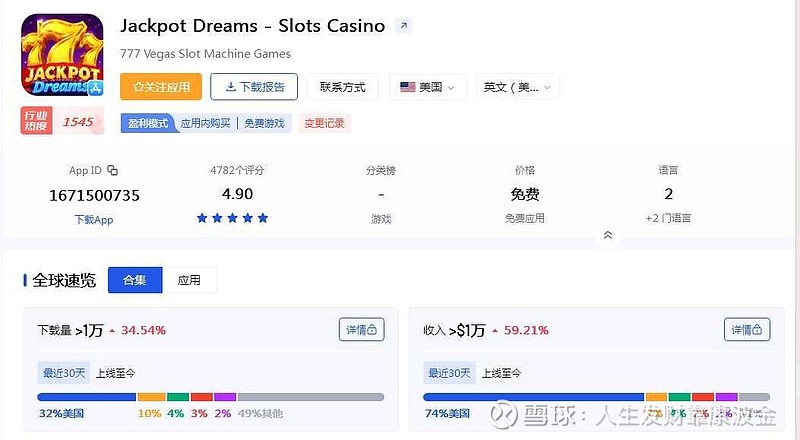
Task: Copy the App ID using copy icon
Action: (x=113, y=170)
